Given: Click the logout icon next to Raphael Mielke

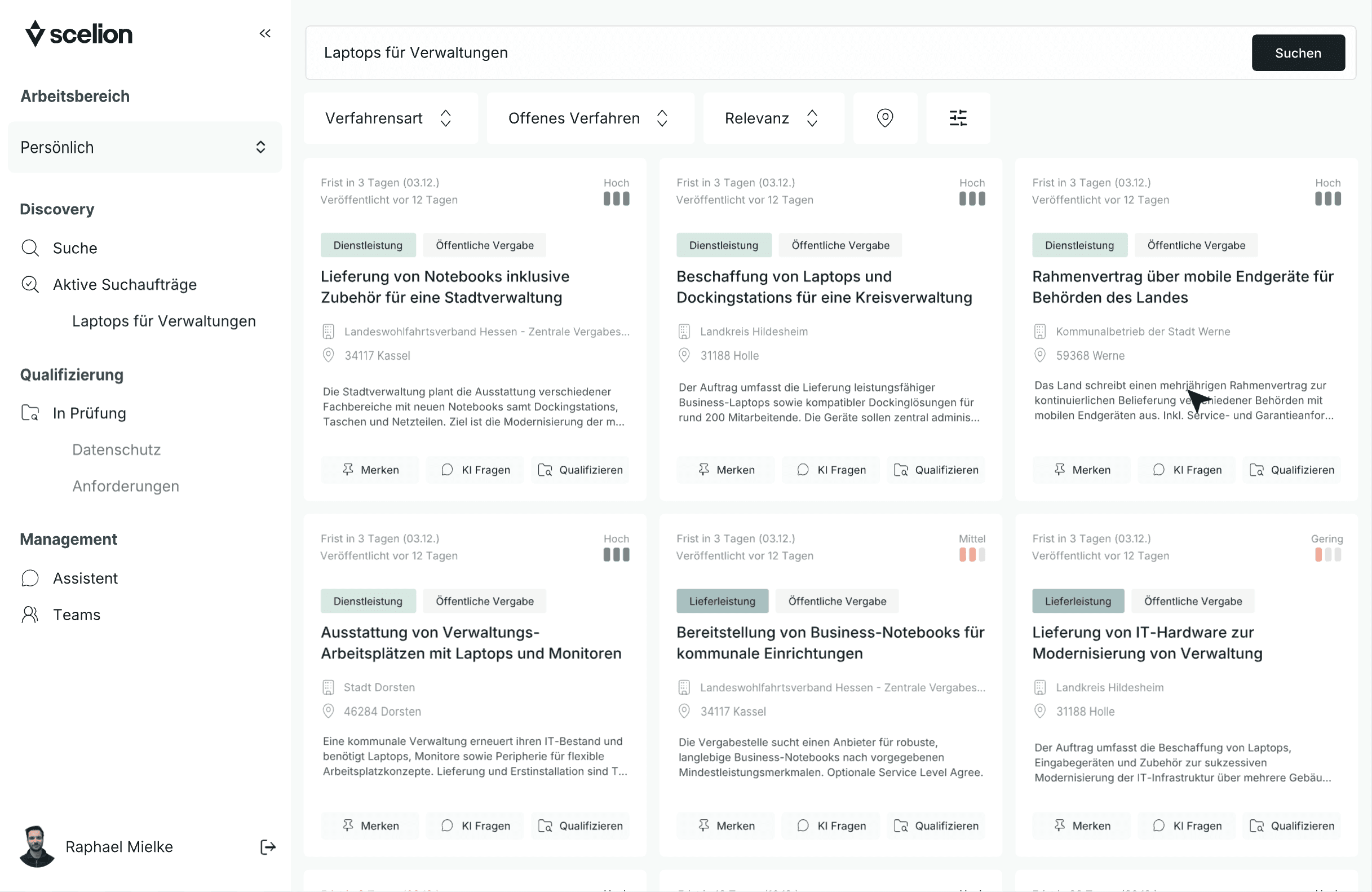Looking at the screenshot, I should pyautogui.click(x=268, y=846).
